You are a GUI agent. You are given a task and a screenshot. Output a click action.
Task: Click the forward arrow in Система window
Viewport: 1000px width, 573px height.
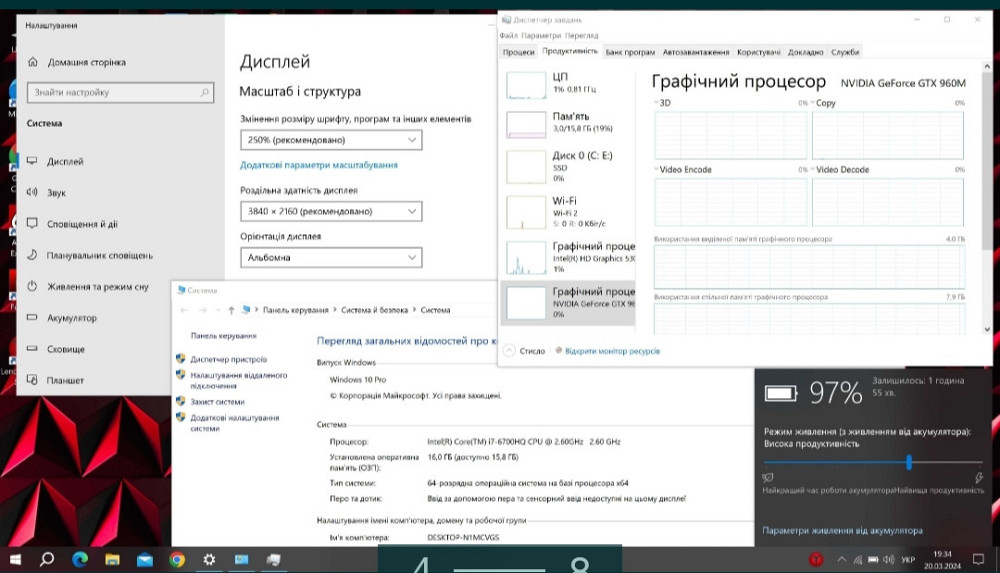pyautogui.click(x=202, y=310)
